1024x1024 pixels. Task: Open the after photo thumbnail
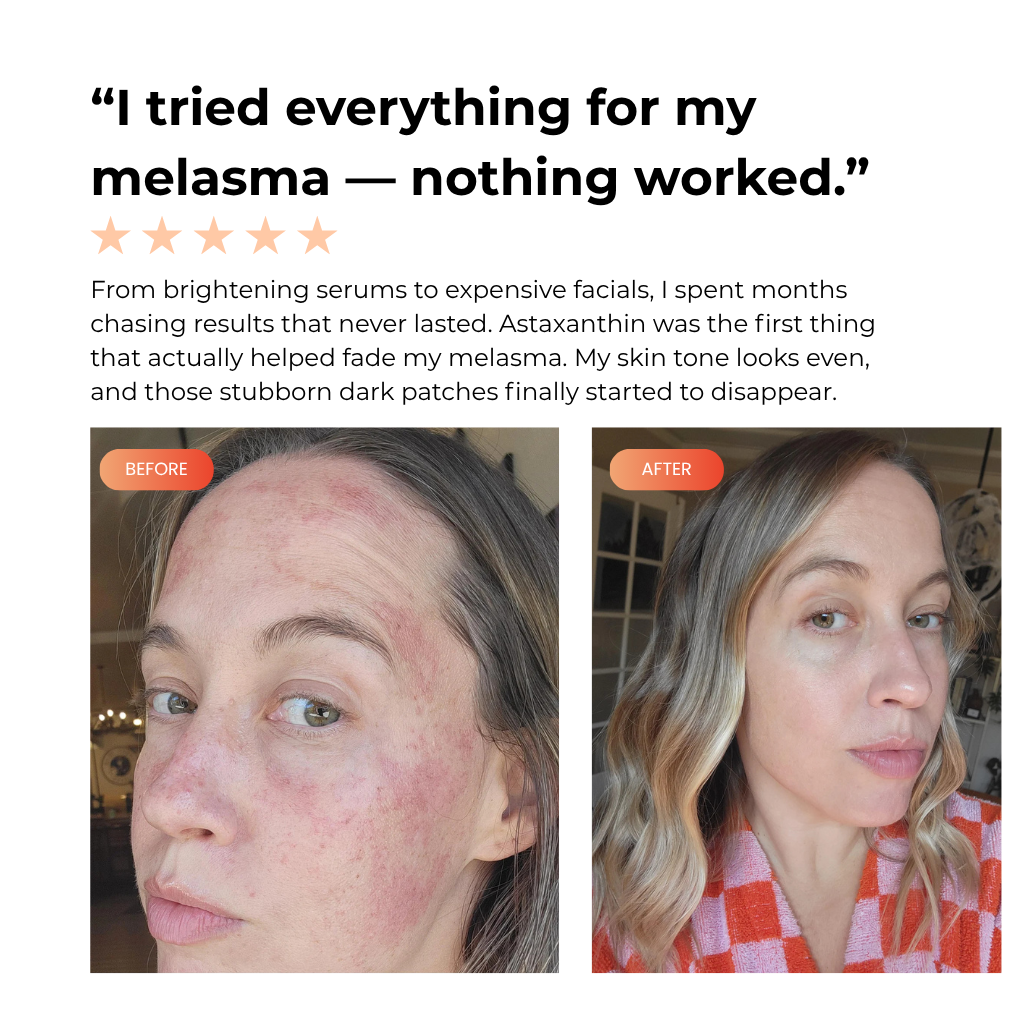click(796, 700)
